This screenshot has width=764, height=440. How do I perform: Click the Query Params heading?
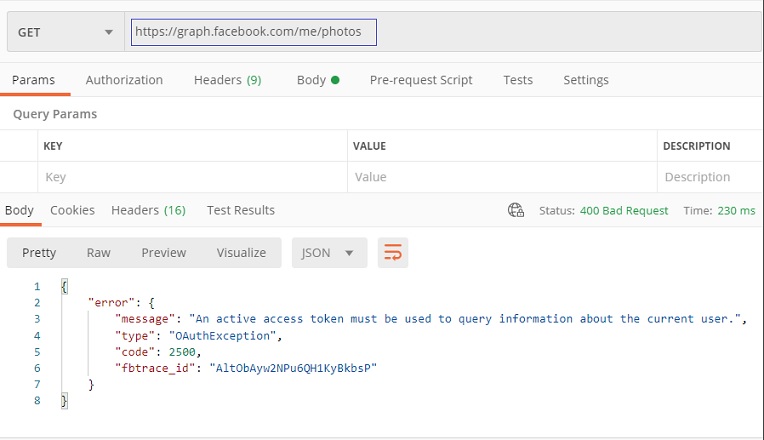tap(55, 114)
